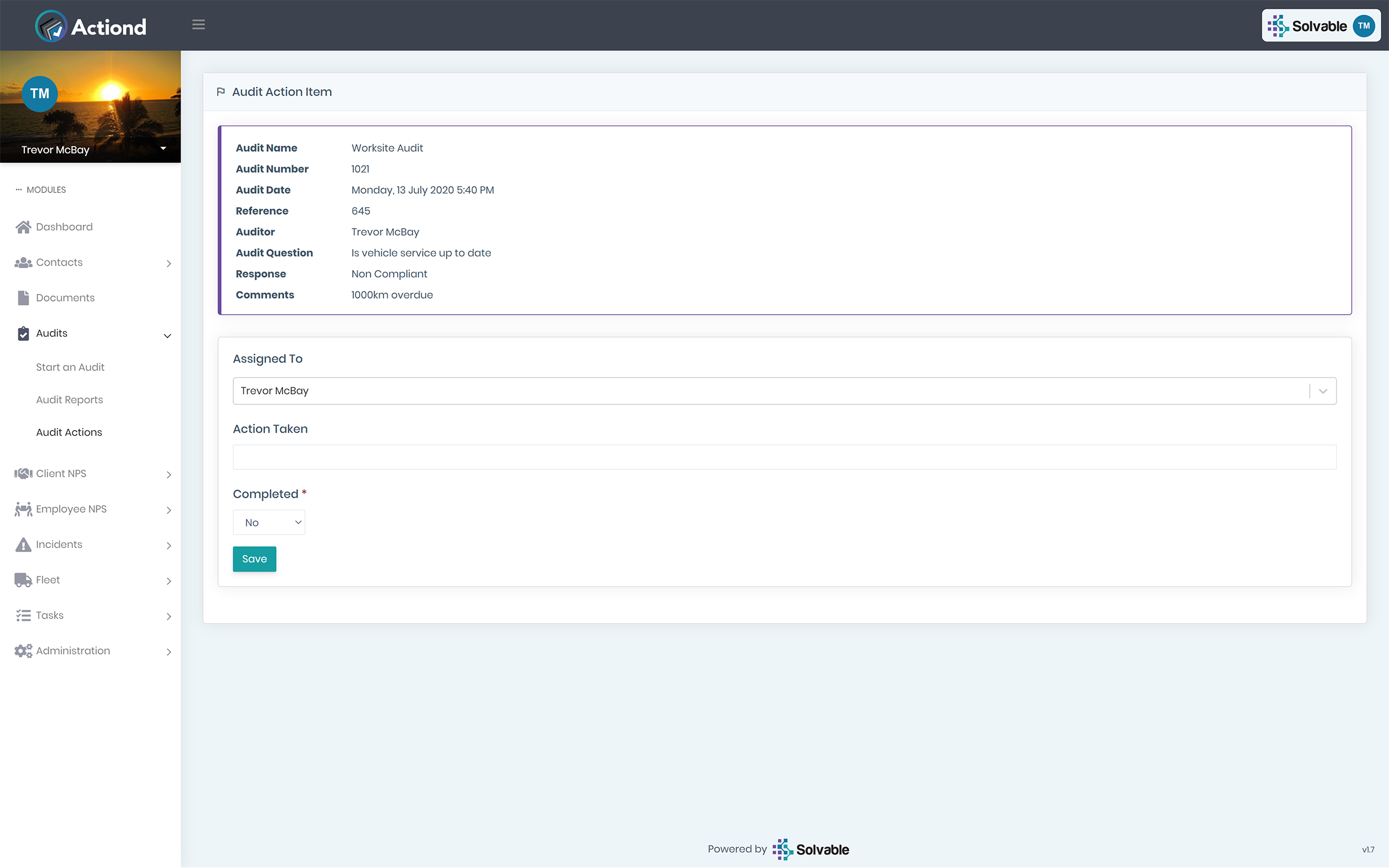The width and height of the screenshot is (1389, 868).
Task: Select the Audit Actions menu item
Action: [x=69, y=432]
